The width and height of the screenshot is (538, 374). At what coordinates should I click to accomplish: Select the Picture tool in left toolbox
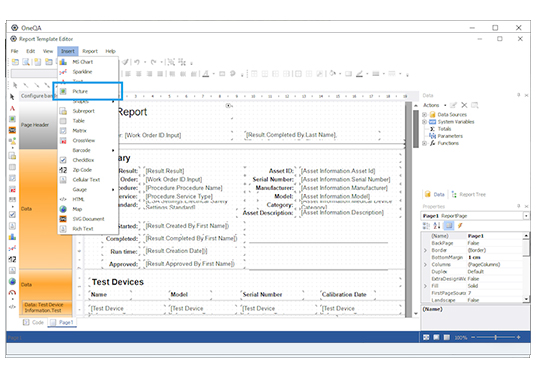pos(12,119)
